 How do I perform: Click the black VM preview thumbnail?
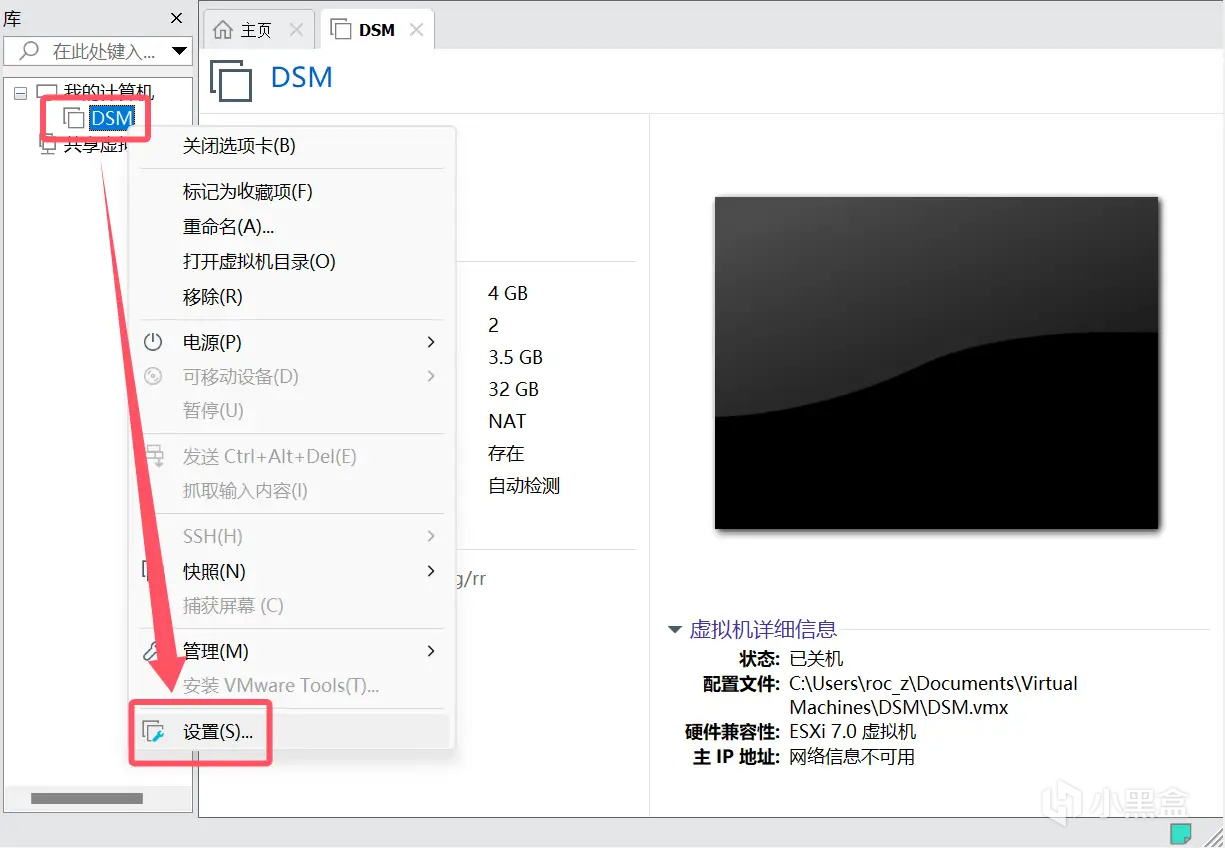click(936, 362)
